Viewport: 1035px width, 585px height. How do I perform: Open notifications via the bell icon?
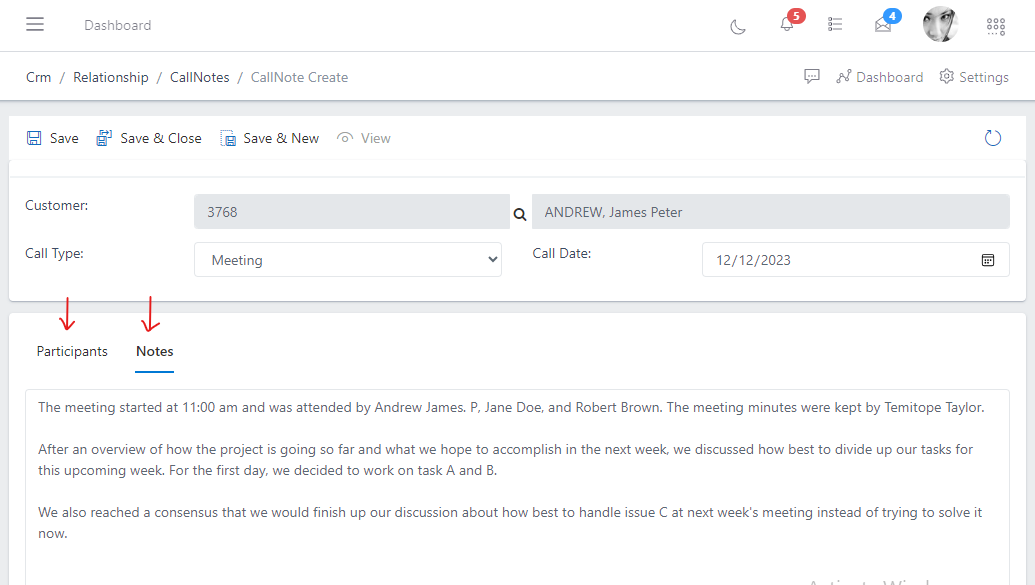pyautogui.click(x=786, y=27)
